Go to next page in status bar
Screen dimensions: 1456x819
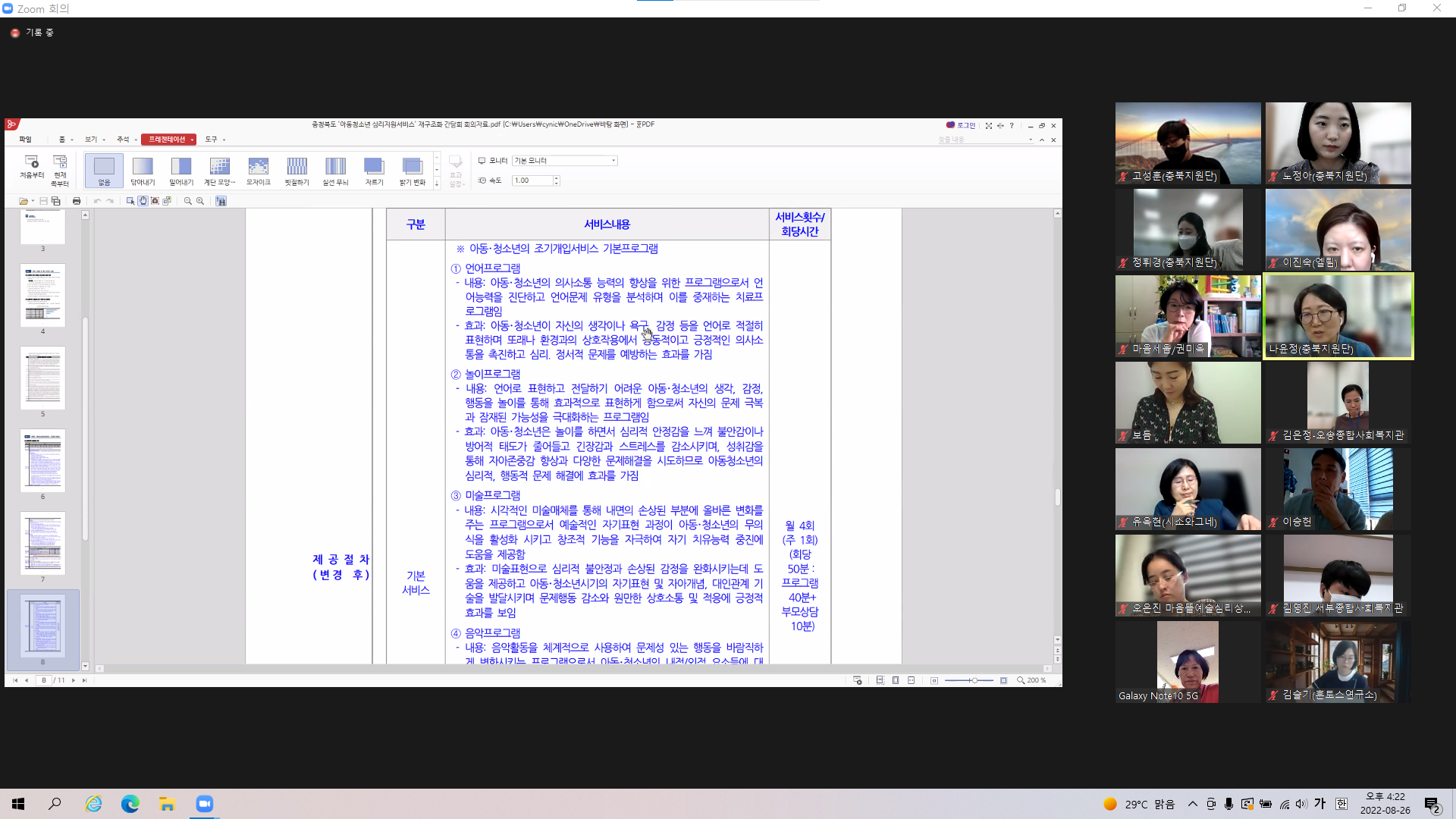coord(74,680)
